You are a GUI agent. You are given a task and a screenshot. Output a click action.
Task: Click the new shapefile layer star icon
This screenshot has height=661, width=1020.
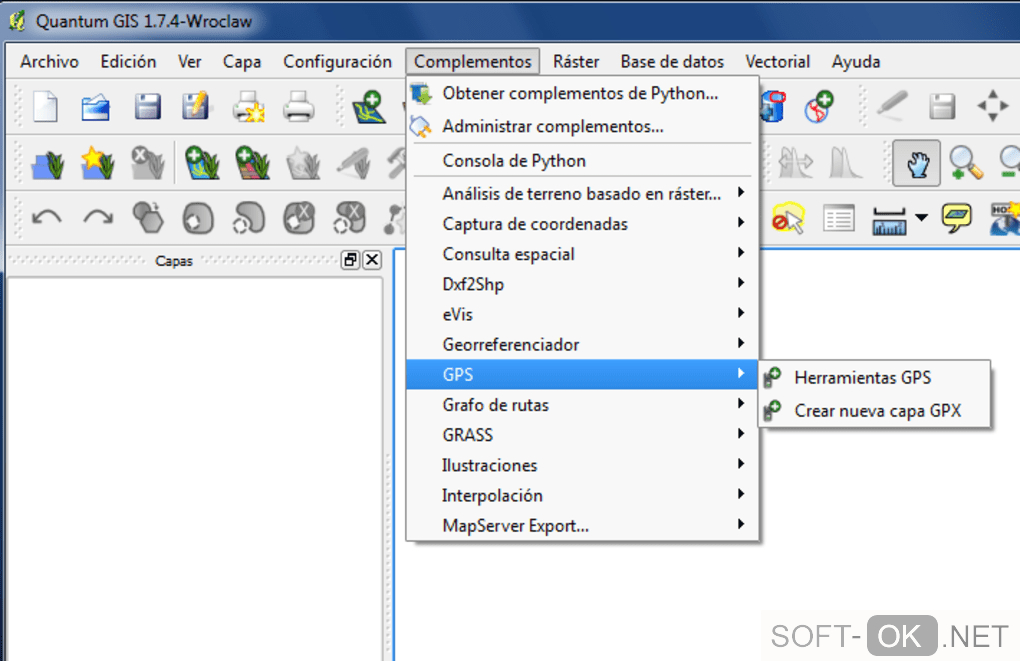(x=98, y=163)
